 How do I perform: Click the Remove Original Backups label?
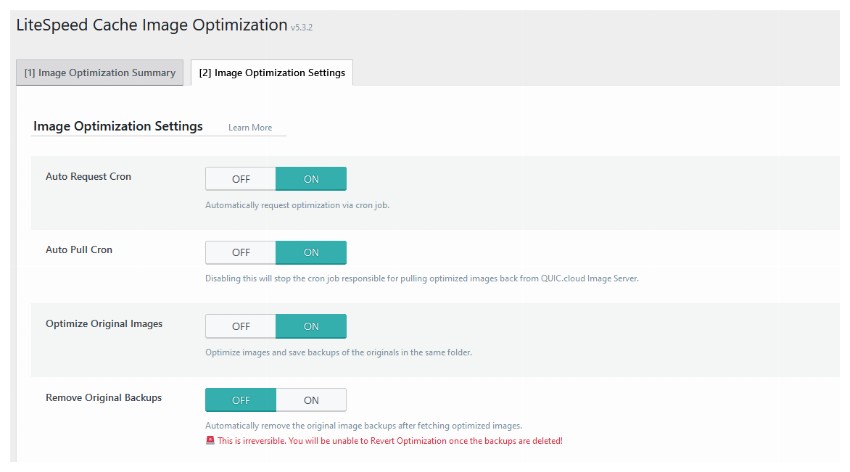(104, 397)
